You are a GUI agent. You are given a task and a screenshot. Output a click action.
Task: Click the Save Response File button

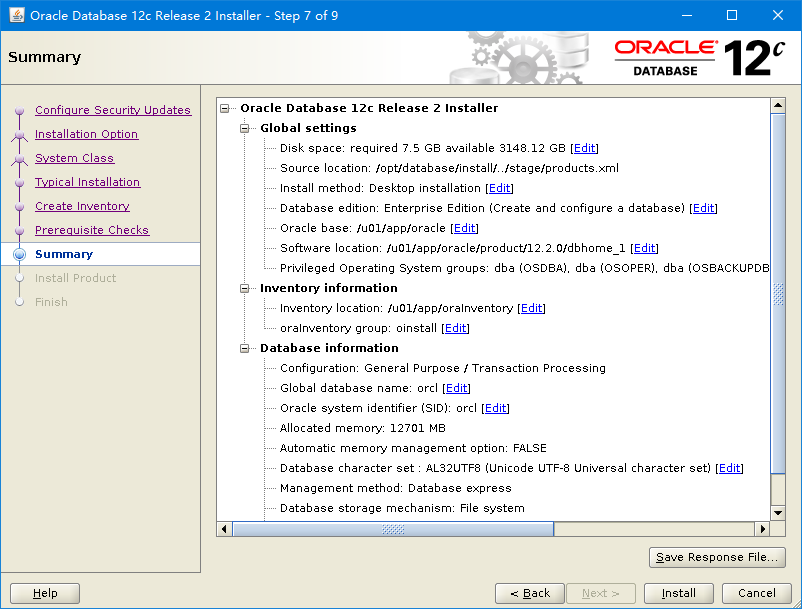click(717, 557)
